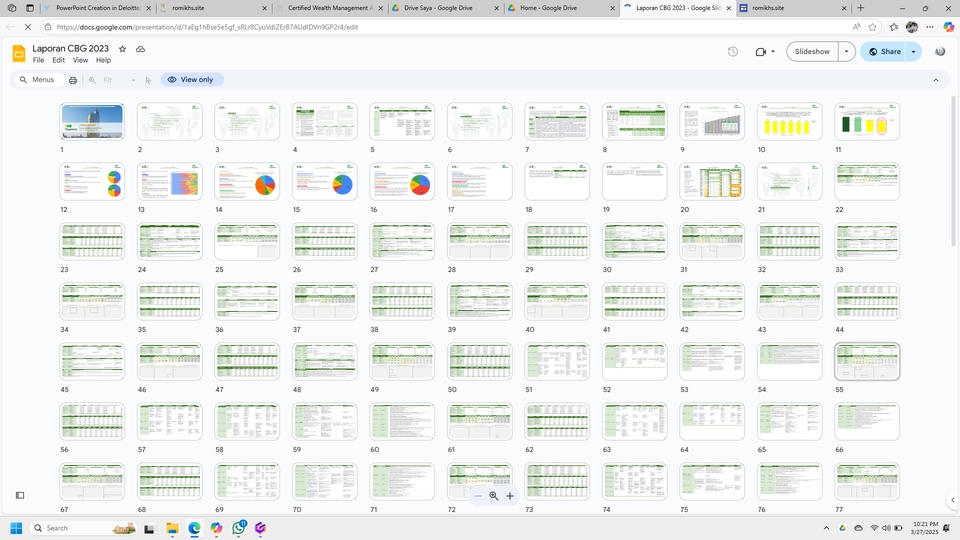Open WhatsApp from the taskbar
The image size is (960, 540).
coord(239,528)
